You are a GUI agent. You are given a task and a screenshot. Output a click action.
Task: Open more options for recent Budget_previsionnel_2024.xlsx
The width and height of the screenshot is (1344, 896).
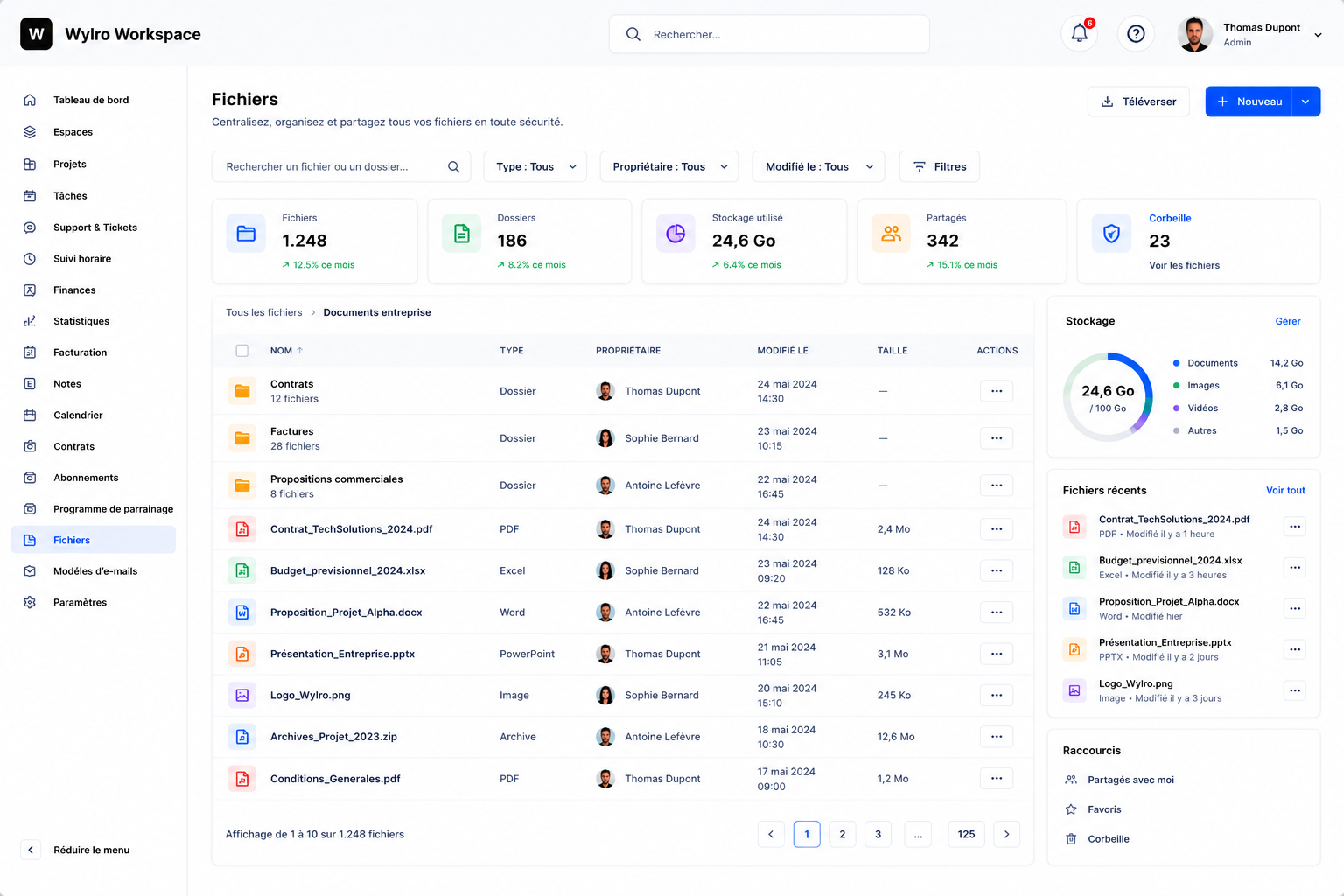1295,567
